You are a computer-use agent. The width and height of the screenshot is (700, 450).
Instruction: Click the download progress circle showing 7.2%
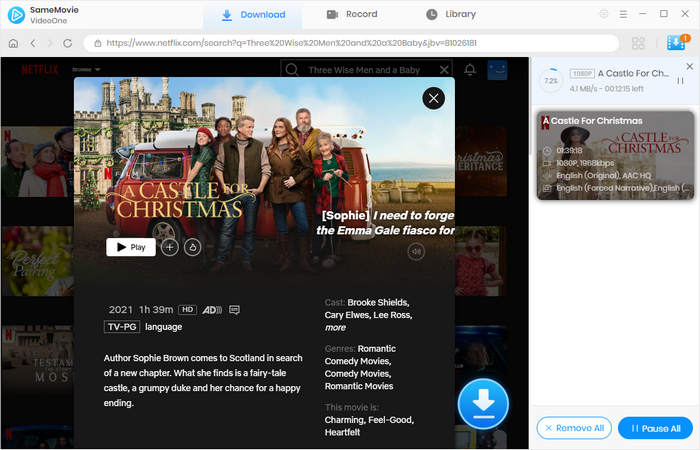click(551, 81)
